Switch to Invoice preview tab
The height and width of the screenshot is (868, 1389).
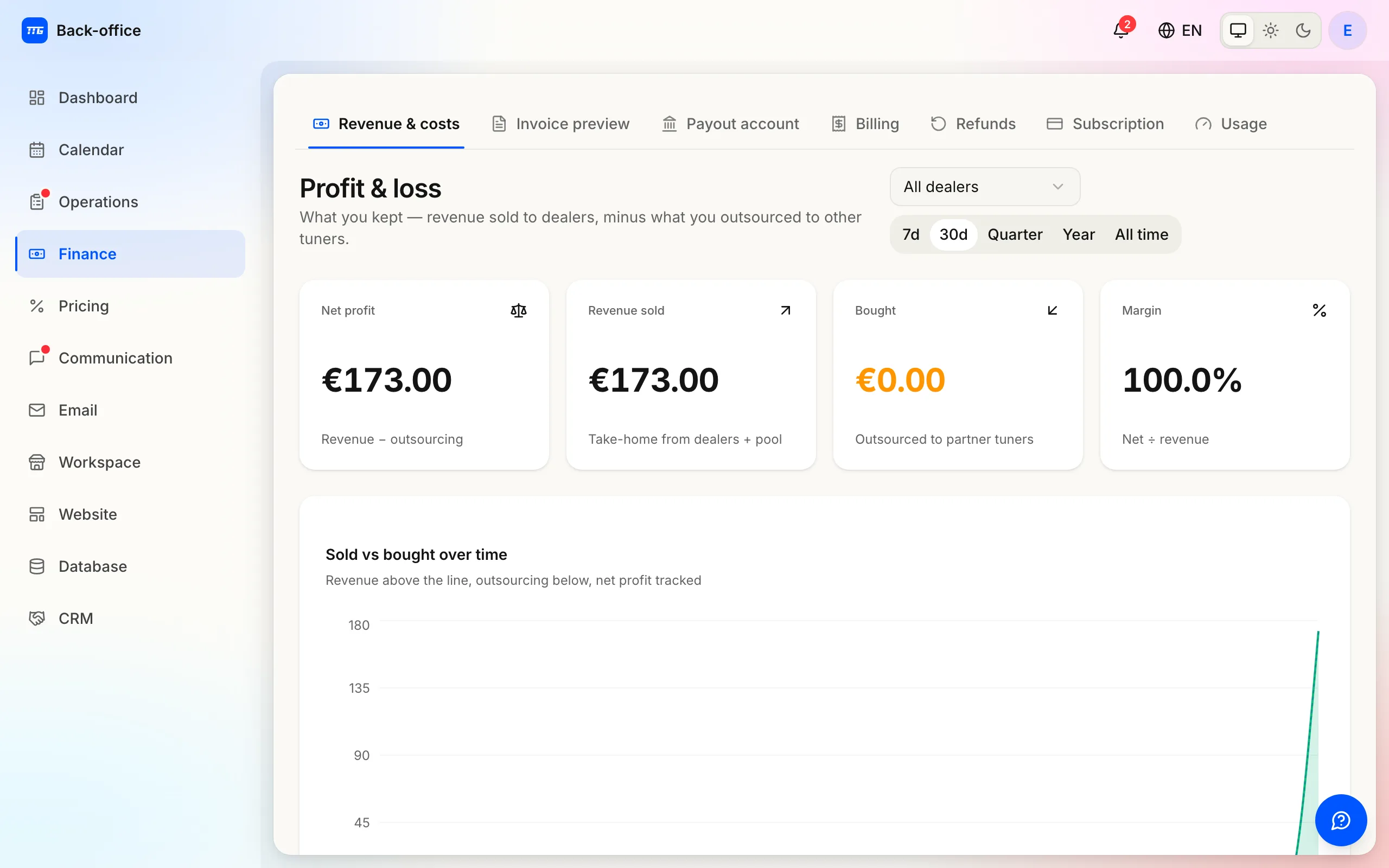tap(561, 124)
